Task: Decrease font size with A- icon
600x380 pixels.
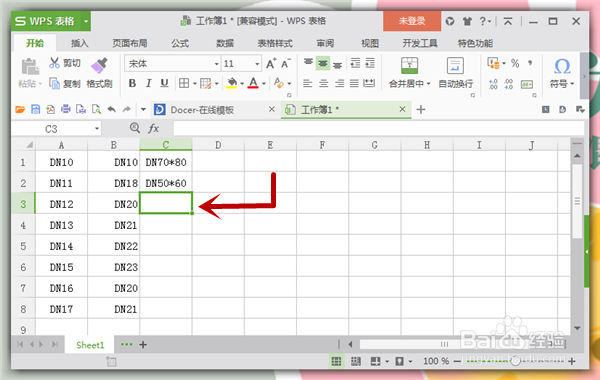Action: pos(286,64)
